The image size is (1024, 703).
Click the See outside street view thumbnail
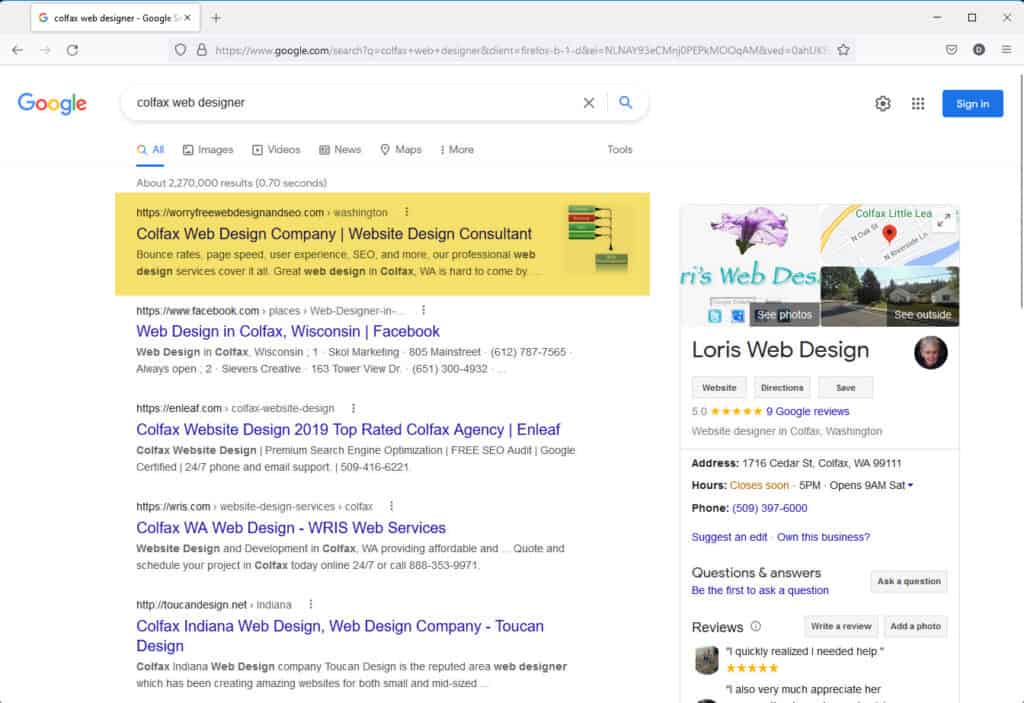click(x=889, y=296)
